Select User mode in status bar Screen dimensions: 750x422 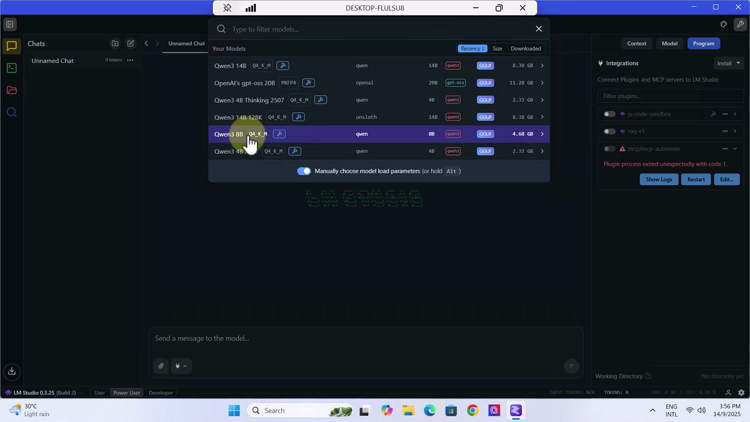(99, 392)
